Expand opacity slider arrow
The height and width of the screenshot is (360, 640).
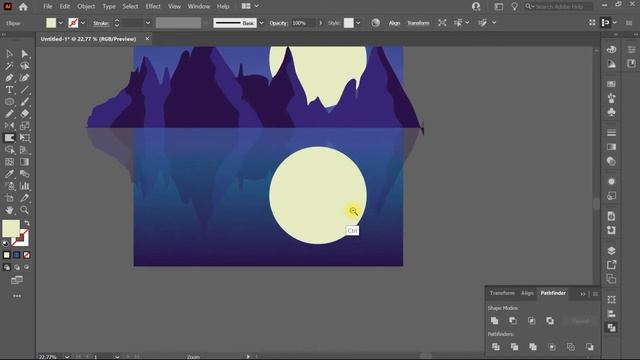[321, 23]
